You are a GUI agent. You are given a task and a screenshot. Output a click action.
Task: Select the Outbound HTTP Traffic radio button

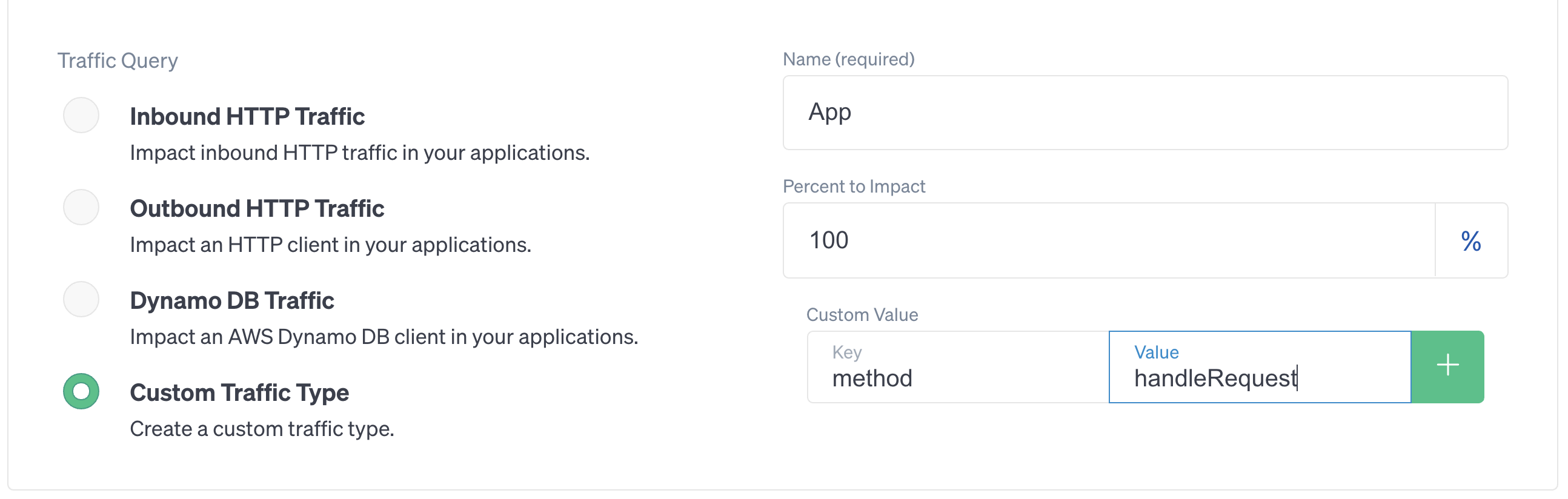pyautogui.click(x=81, y=207)
